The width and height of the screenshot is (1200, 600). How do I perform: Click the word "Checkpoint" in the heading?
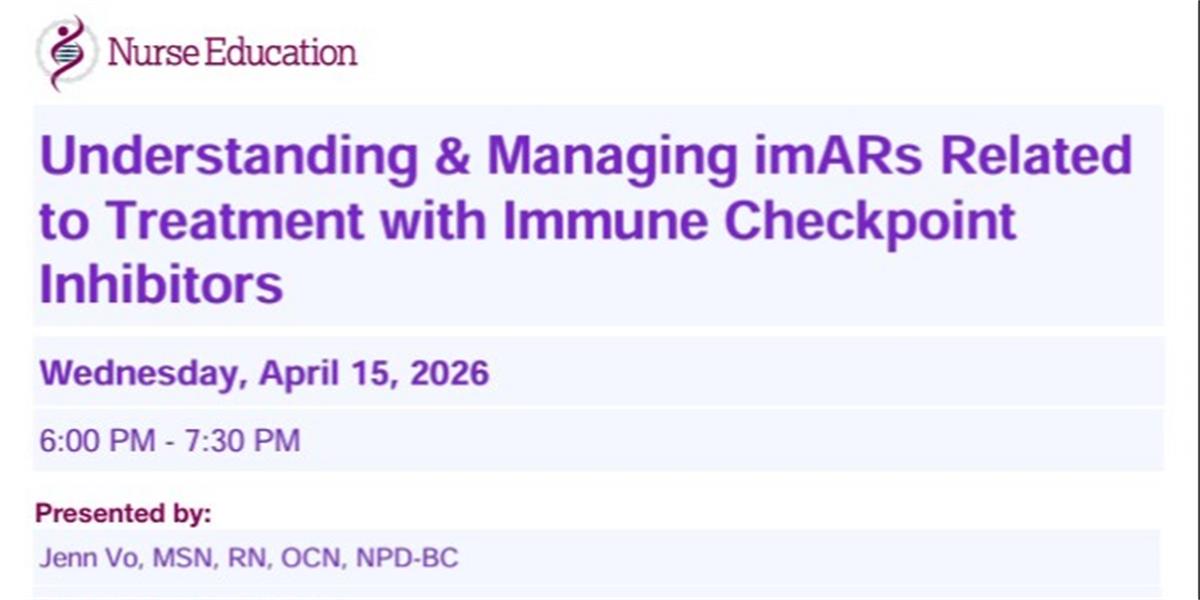(x=869, y=221)
